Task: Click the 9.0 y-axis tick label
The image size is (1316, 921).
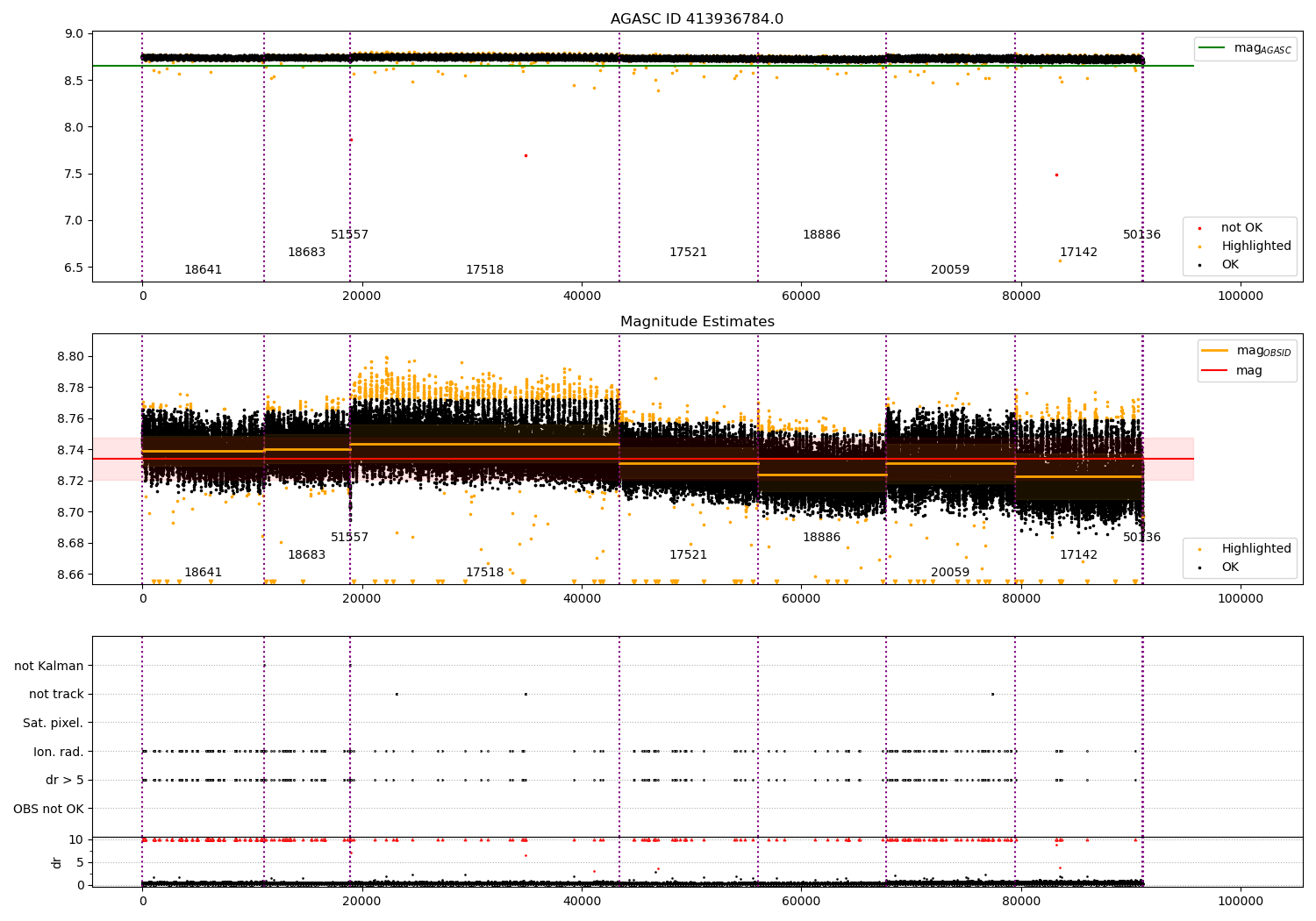Action: coord(75,34)
